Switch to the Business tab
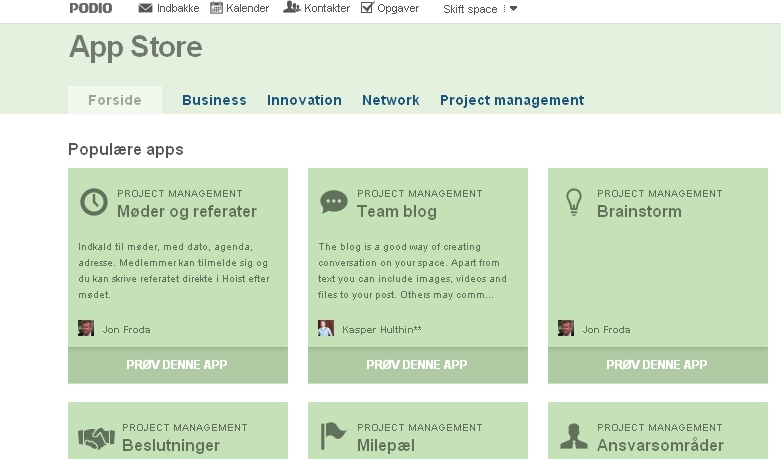The image size is (781, 459). (x=214, y=100)
